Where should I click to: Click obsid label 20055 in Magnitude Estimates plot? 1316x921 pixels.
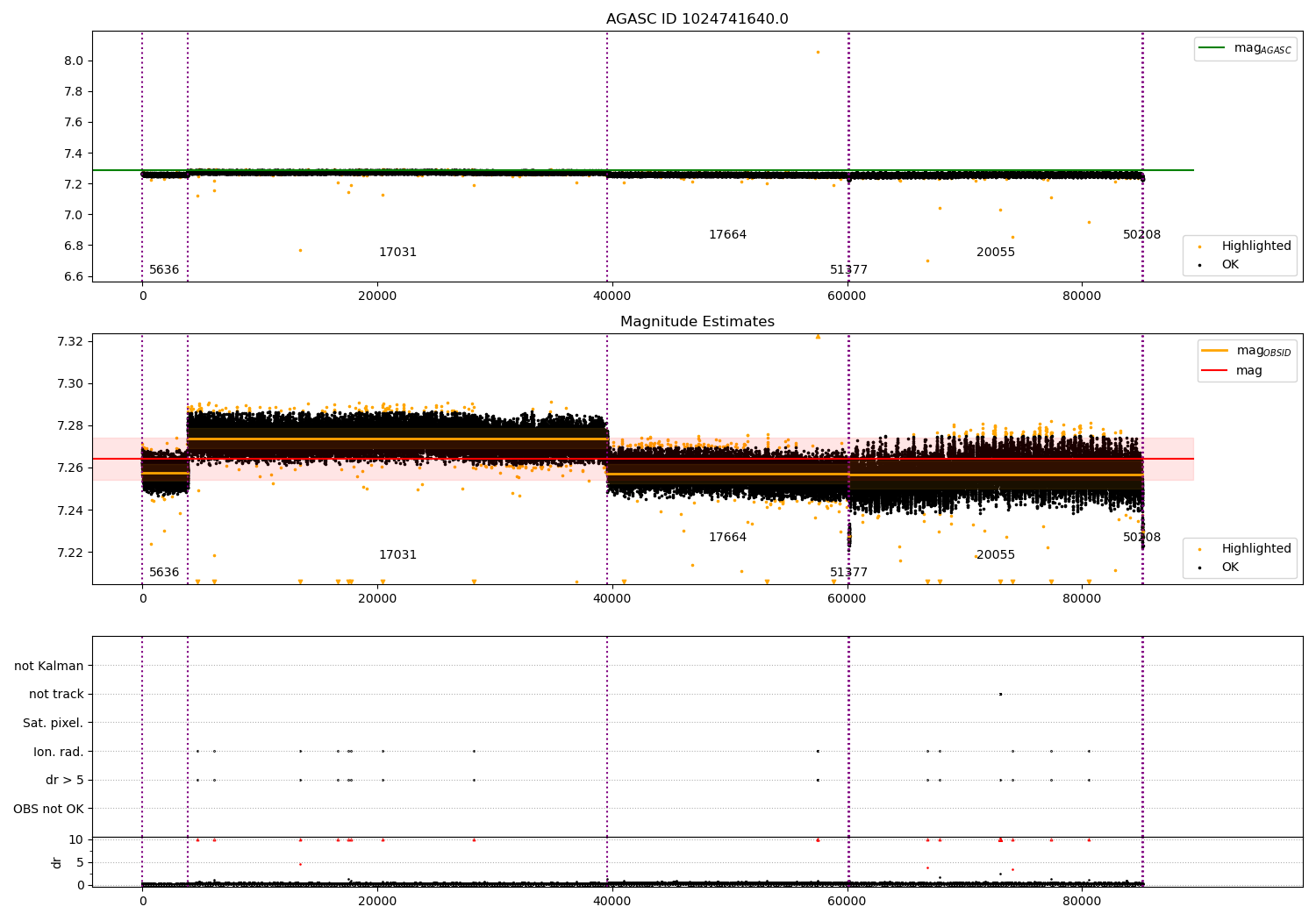click(996, 555)
